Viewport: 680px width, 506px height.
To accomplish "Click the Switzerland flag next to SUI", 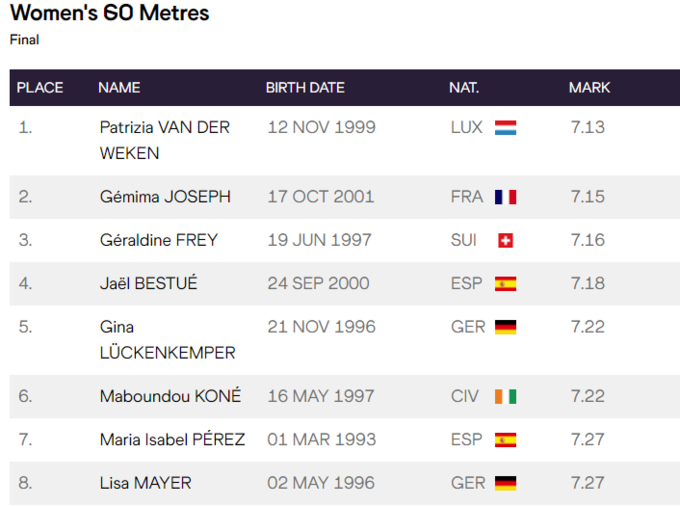I will pos(505,240).
